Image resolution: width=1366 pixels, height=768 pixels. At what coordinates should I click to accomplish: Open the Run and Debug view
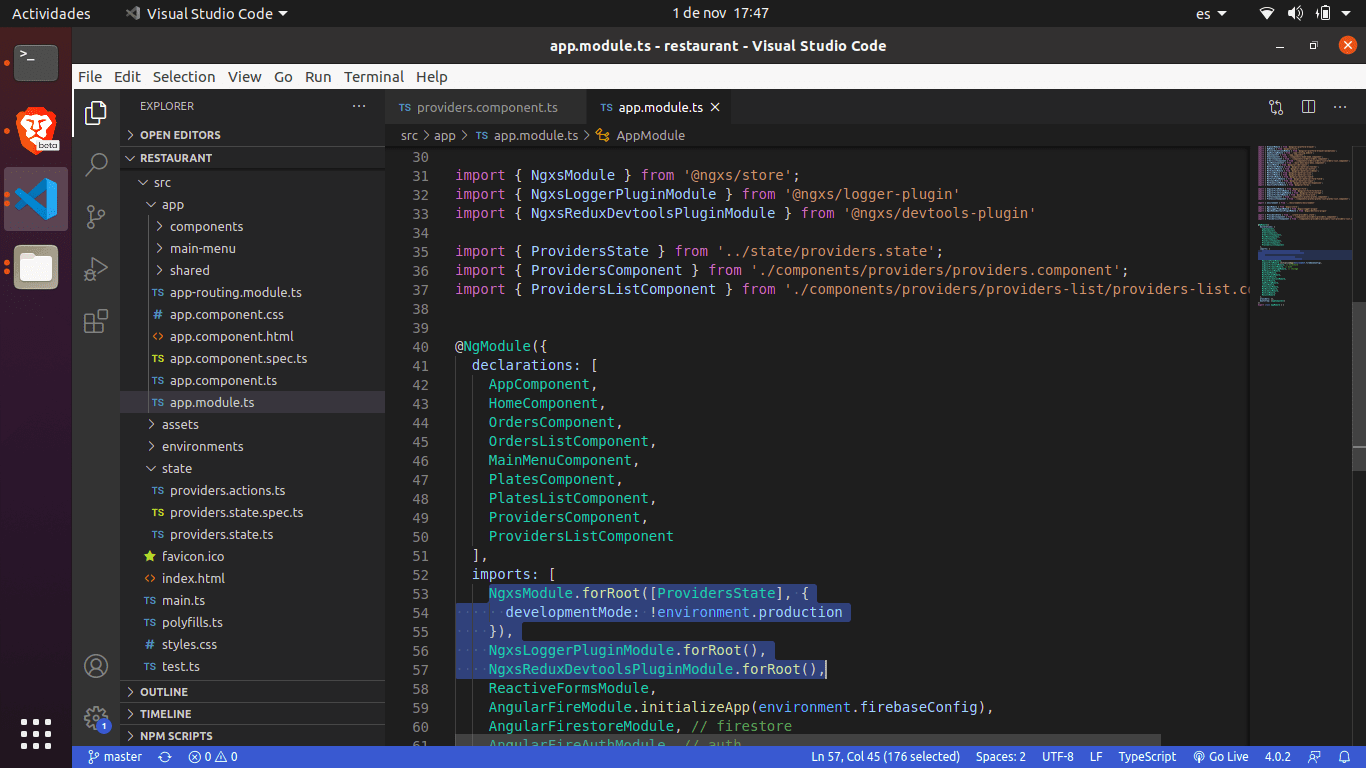[x=96, y=269]
